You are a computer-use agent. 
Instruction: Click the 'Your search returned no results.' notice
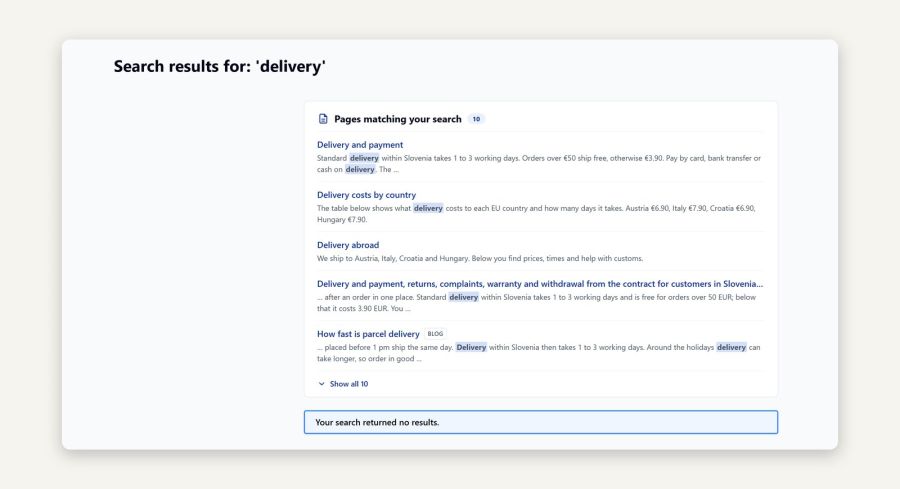click(541, 422)
